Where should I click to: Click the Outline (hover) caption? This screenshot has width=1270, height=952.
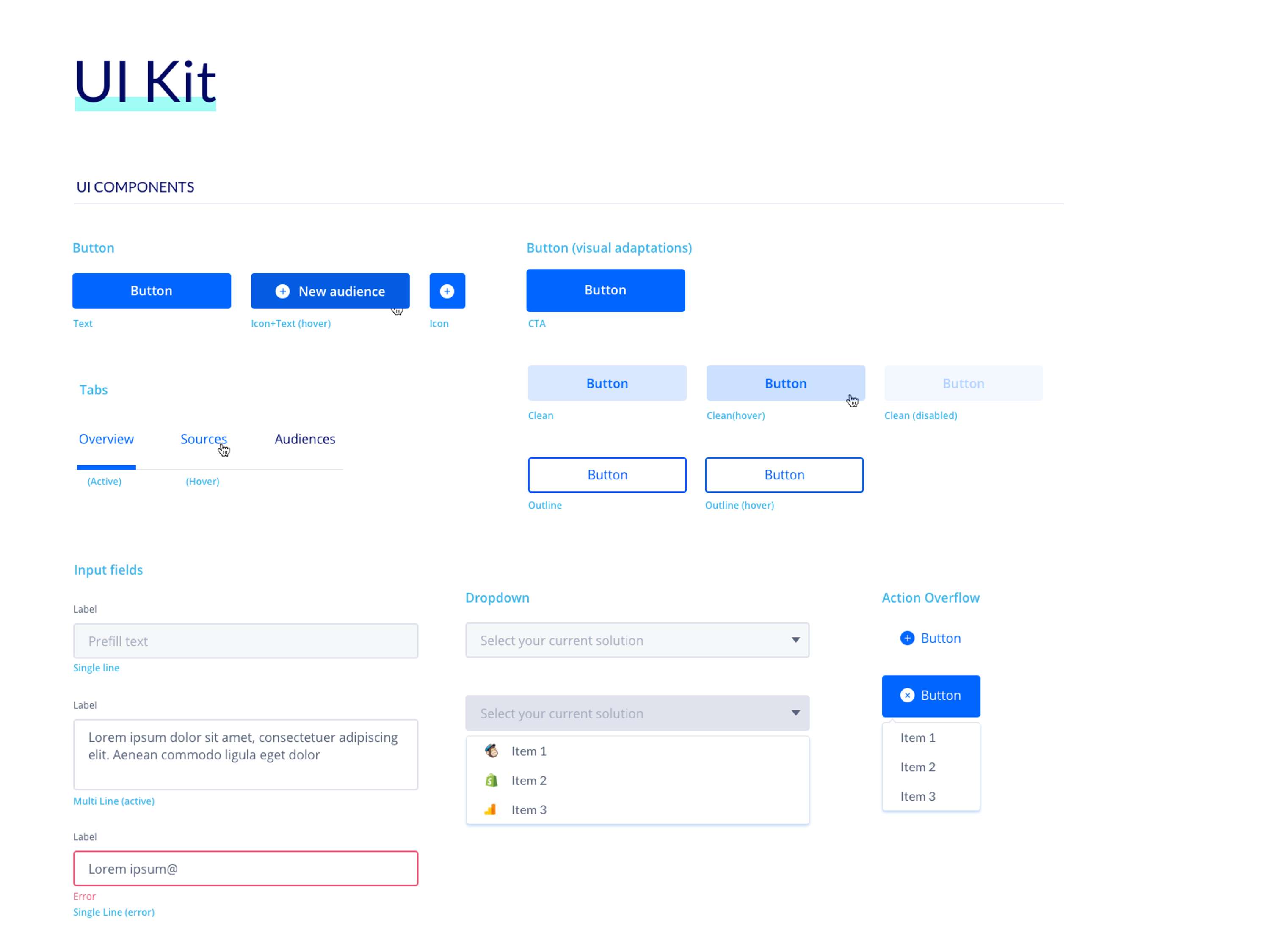[740, 505]
